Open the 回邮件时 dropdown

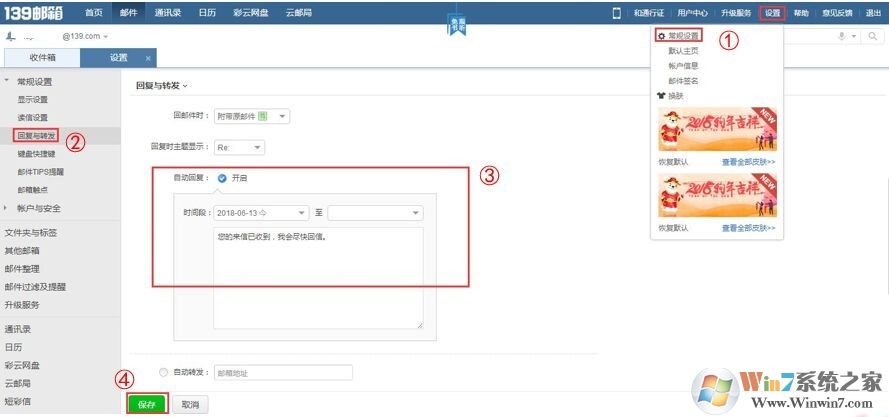[x=252, y=116]
